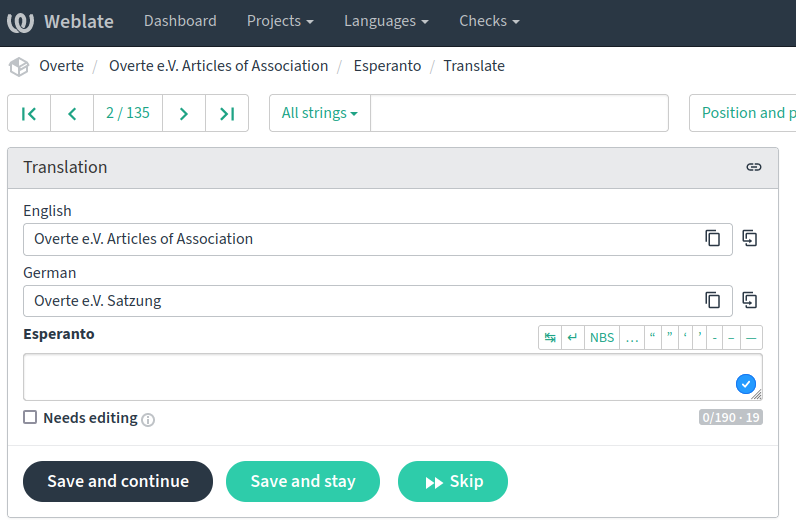Open Overte e.V. Articles of Association breadcrumb
796x532 pixels.
click(218, 66)
